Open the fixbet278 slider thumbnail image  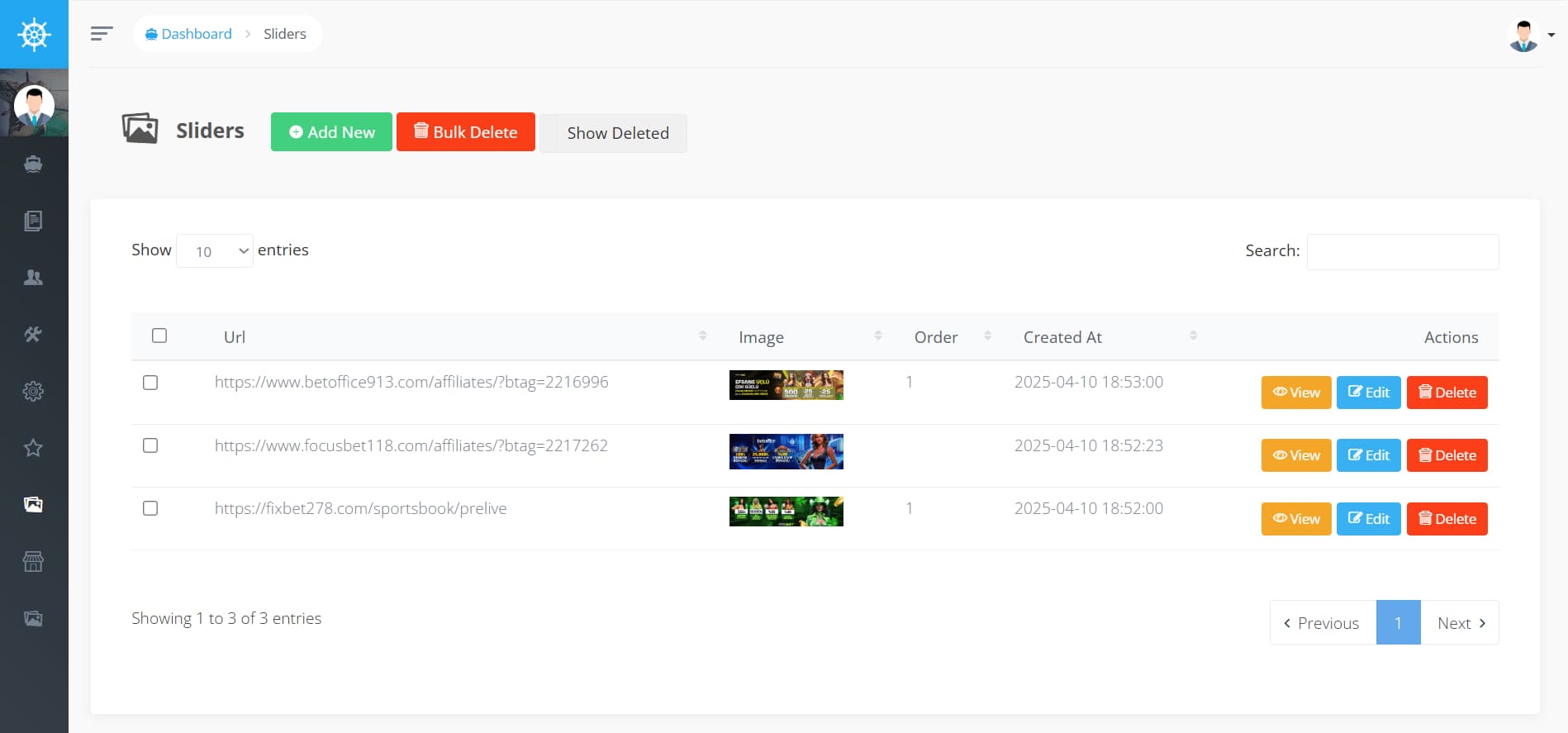point(786,512)
